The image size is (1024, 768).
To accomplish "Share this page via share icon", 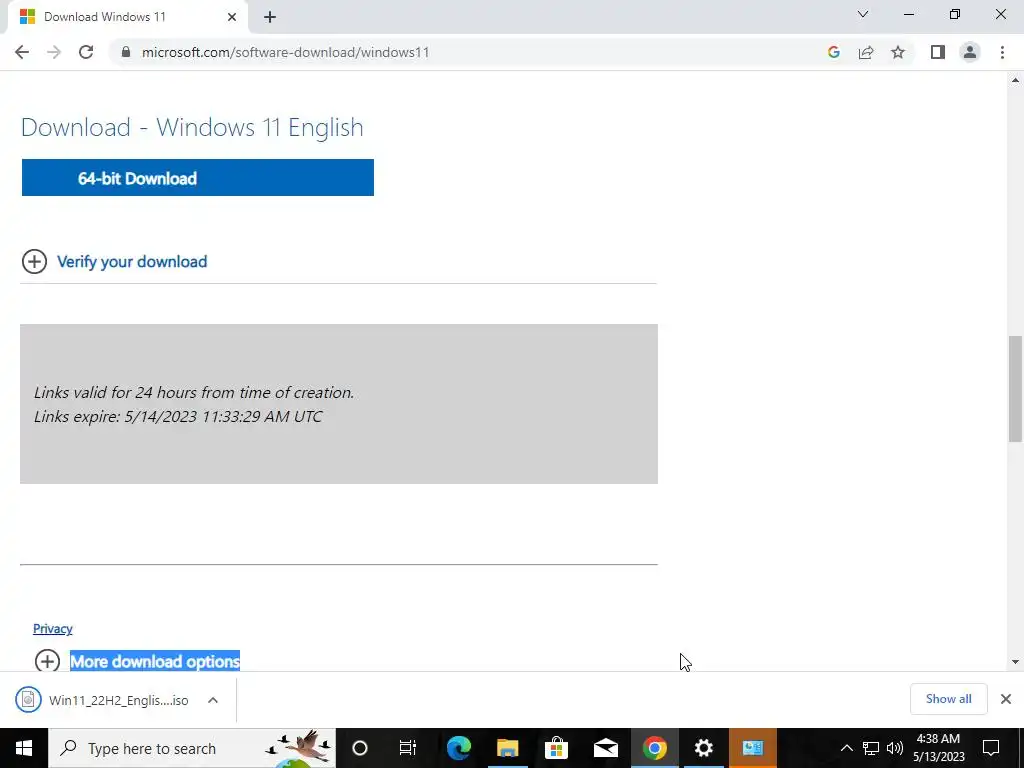I will (866, 52).
